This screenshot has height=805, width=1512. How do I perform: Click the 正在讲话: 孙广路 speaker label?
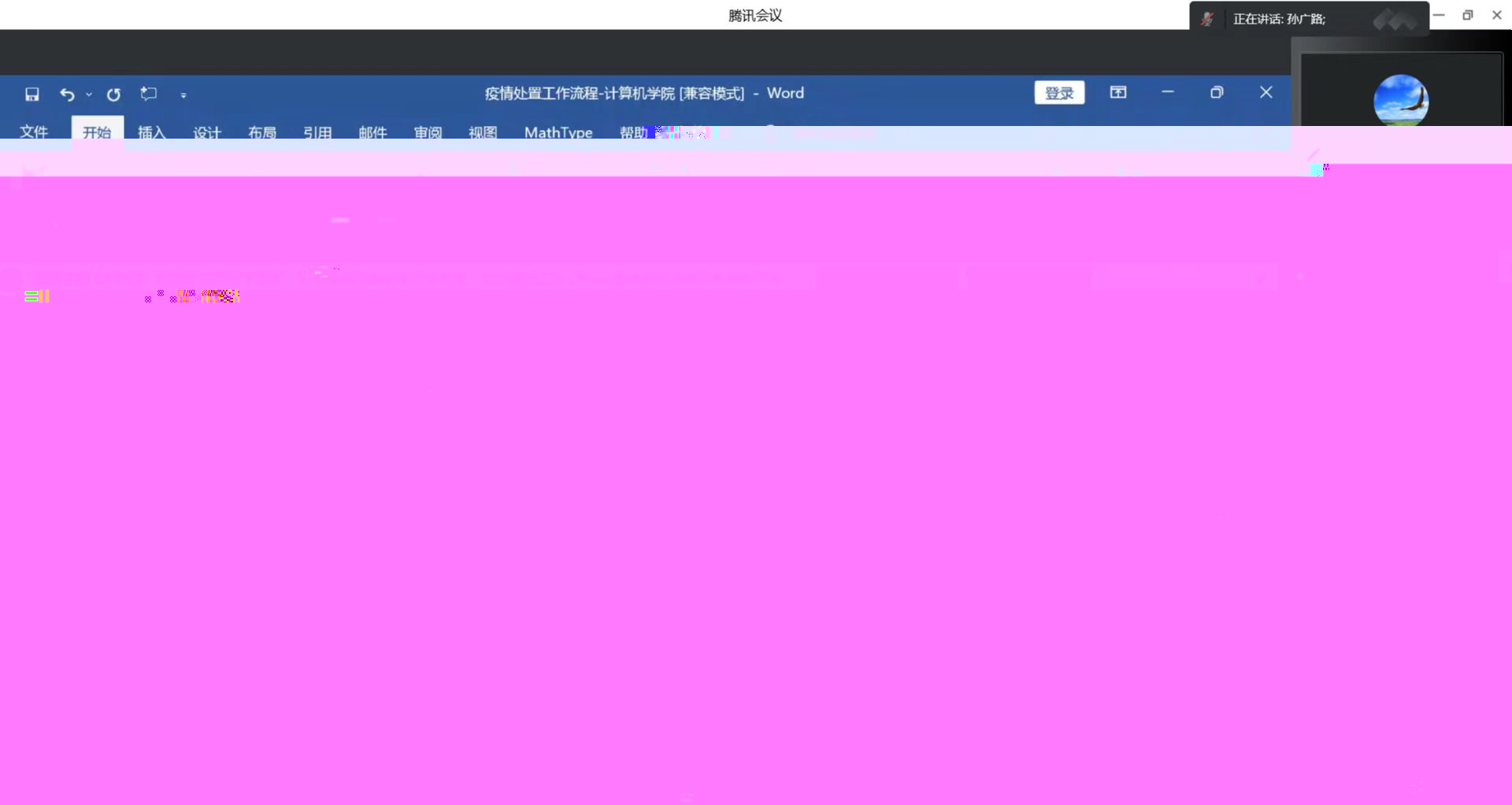click(x=1279, y=19)
